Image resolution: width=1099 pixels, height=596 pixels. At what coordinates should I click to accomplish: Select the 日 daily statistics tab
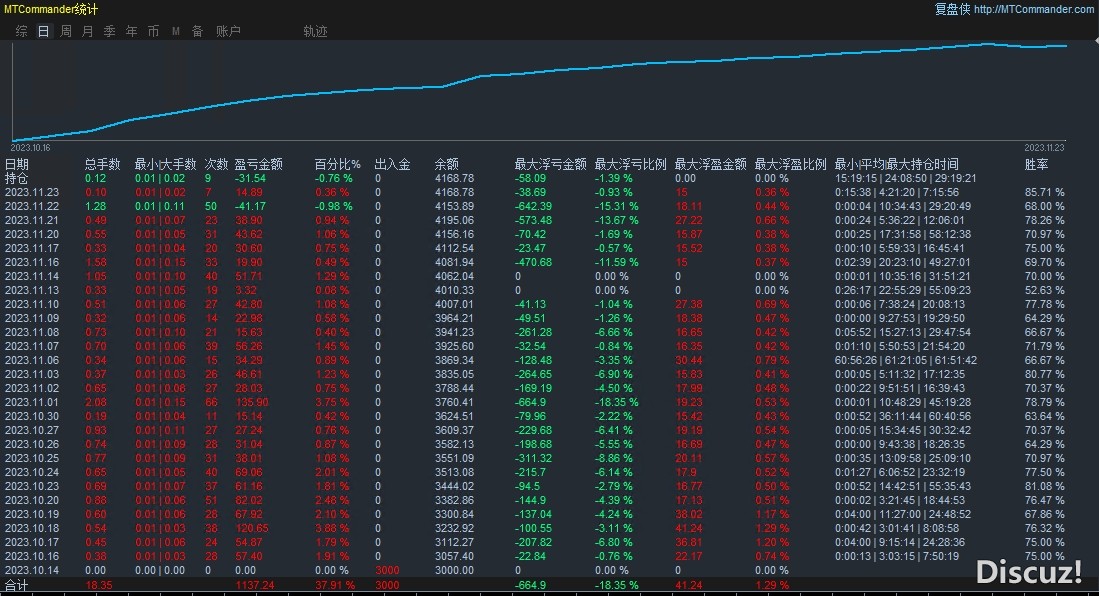[43, 31]
